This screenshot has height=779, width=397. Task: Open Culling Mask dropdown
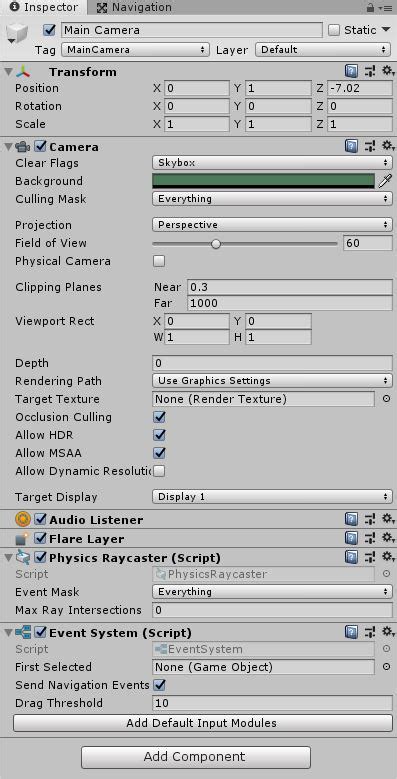[x=272, y=199]
